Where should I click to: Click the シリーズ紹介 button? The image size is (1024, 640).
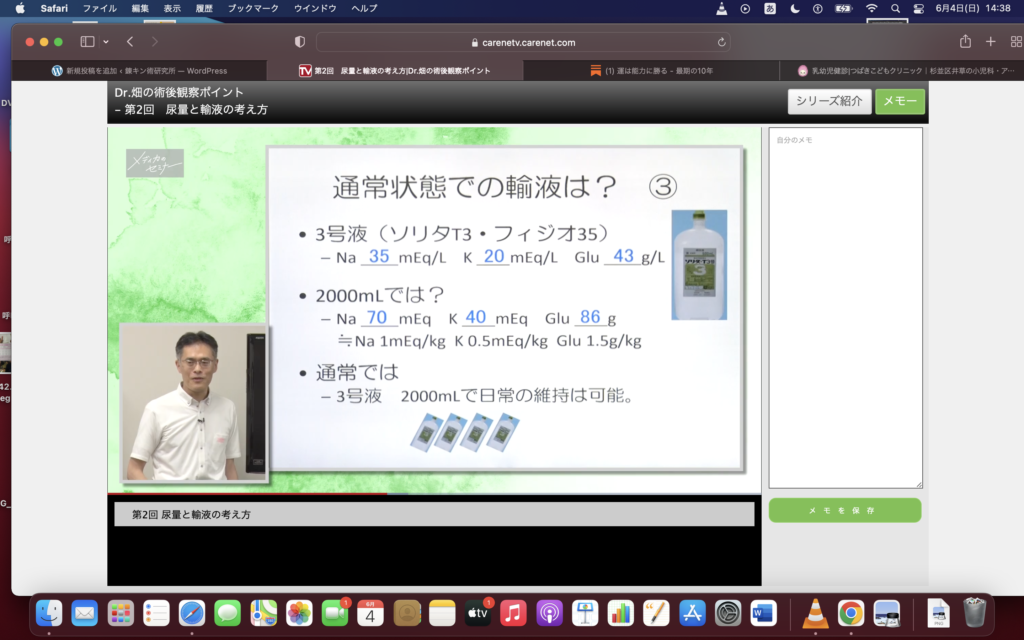(x=828, y=100)
